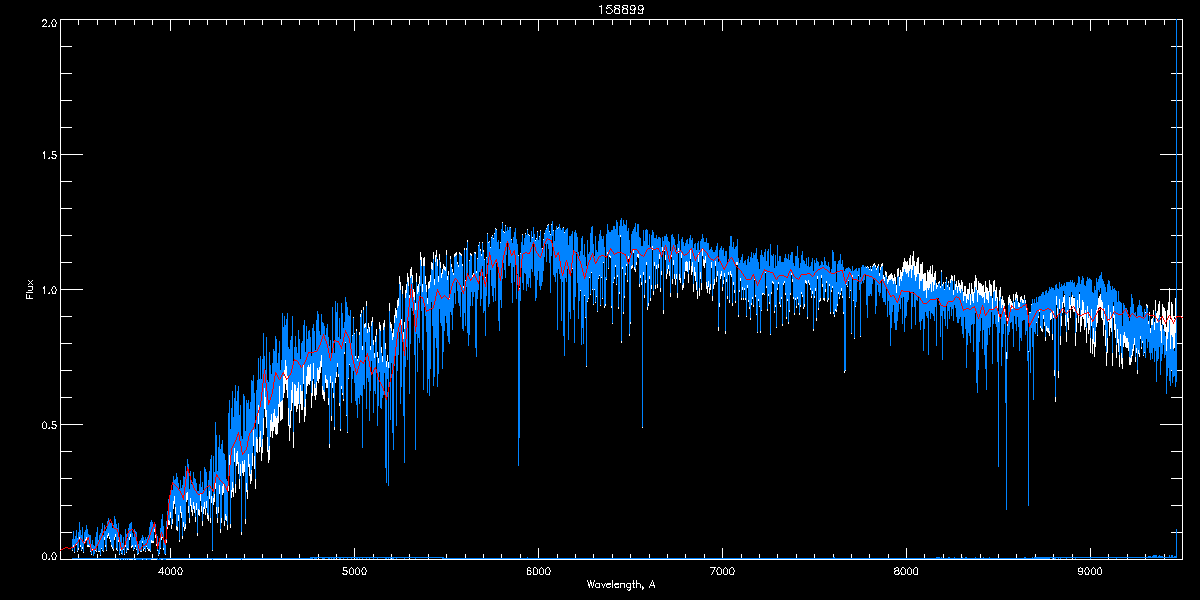
Task: Click the 1.5 flux tick label
Action: pos(47,155)
